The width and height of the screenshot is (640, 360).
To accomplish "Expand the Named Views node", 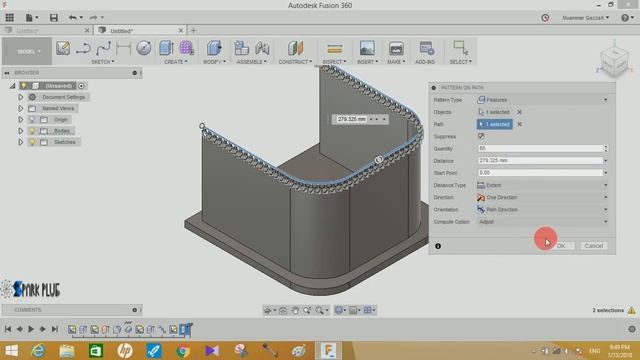I will pyautogui.click(x=20, y=109).
